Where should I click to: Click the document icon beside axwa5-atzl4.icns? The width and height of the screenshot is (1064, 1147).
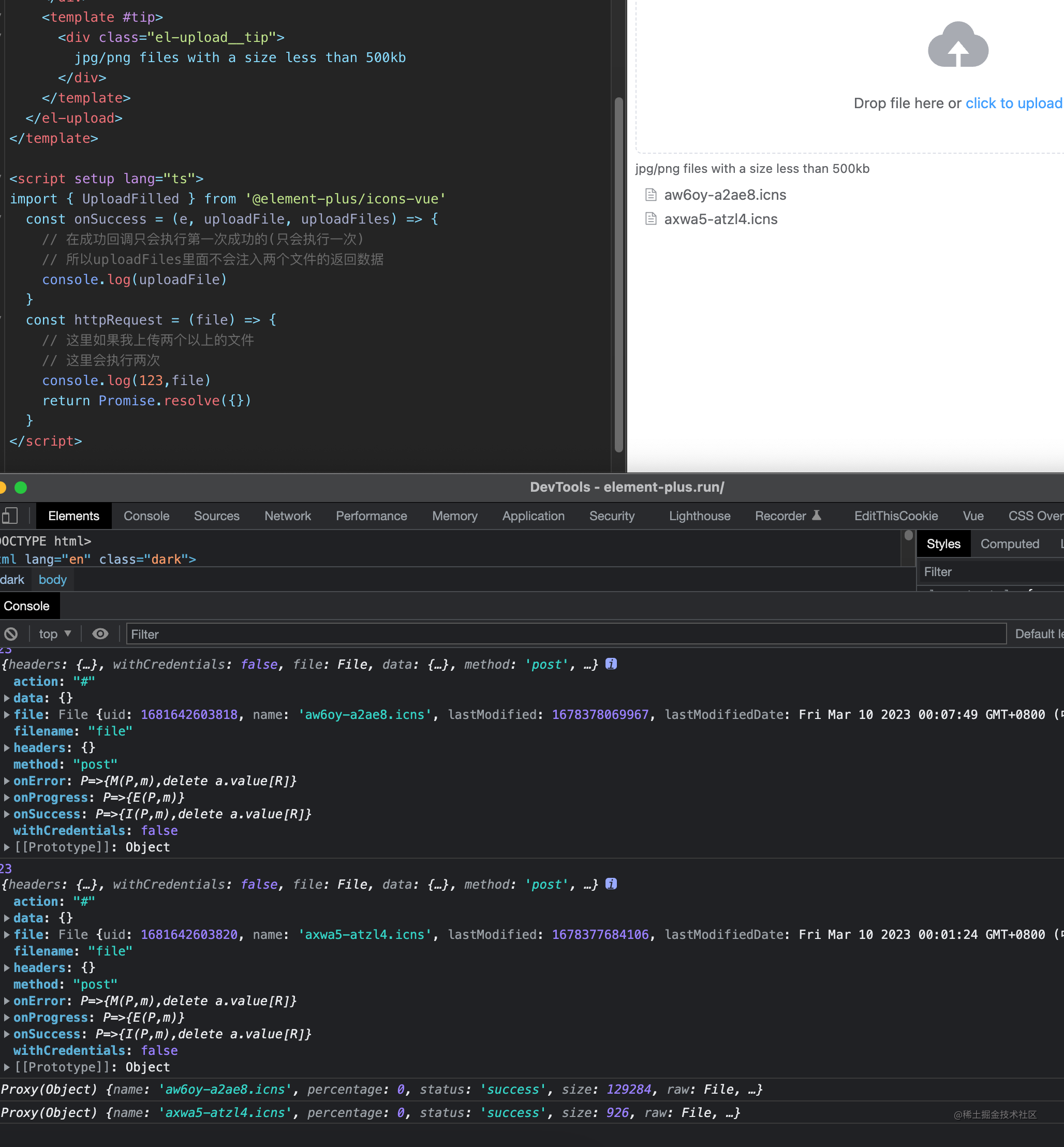[651, 219]
